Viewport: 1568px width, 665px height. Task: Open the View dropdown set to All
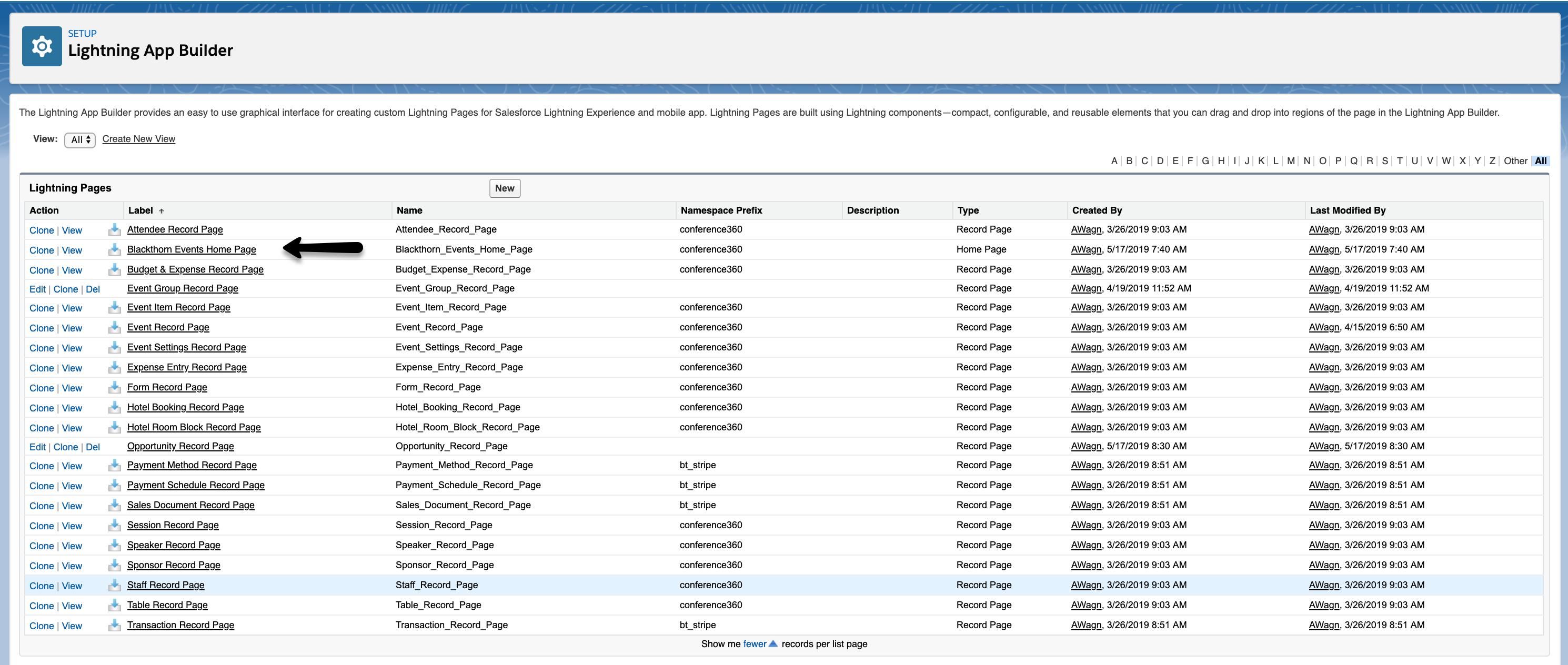tap(80, 140)
